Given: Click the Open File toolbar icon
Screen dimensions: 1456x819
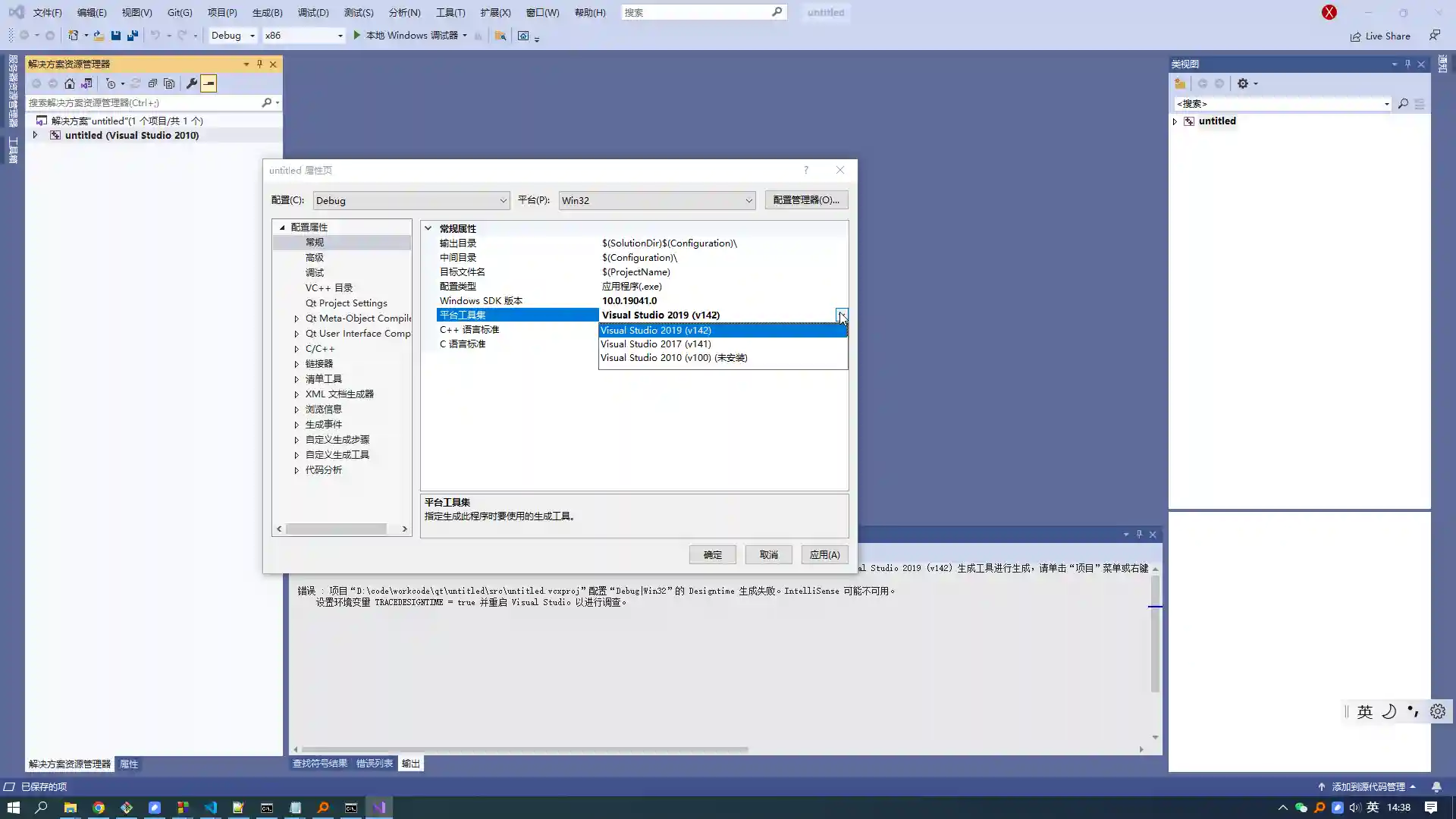Looking at the screenshot, I should 99,36.
